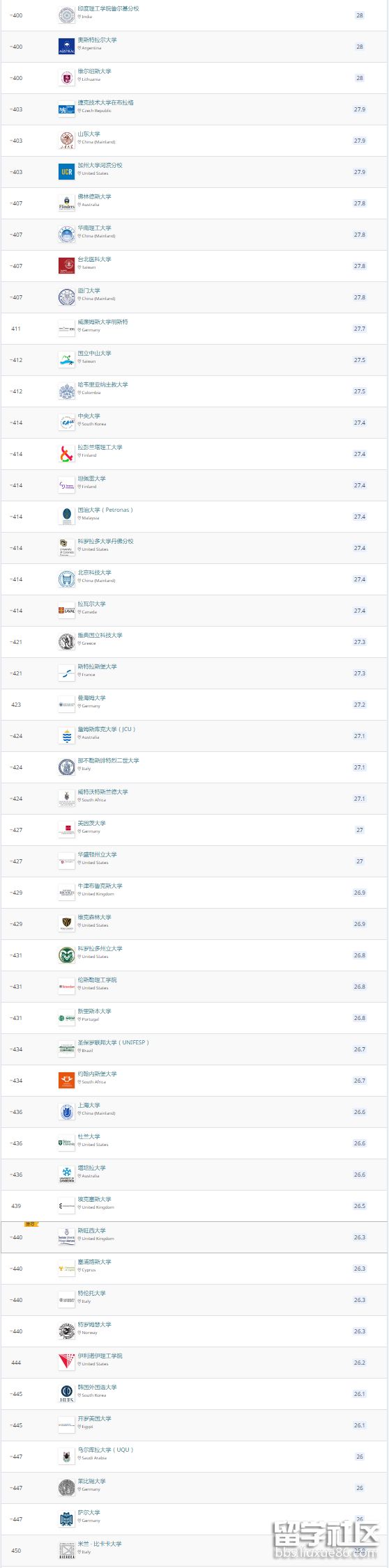Open the 乌姆库拉大学 (UQU) link
This screenshot has height=1568, width=389.
[x=105, y=1450]
